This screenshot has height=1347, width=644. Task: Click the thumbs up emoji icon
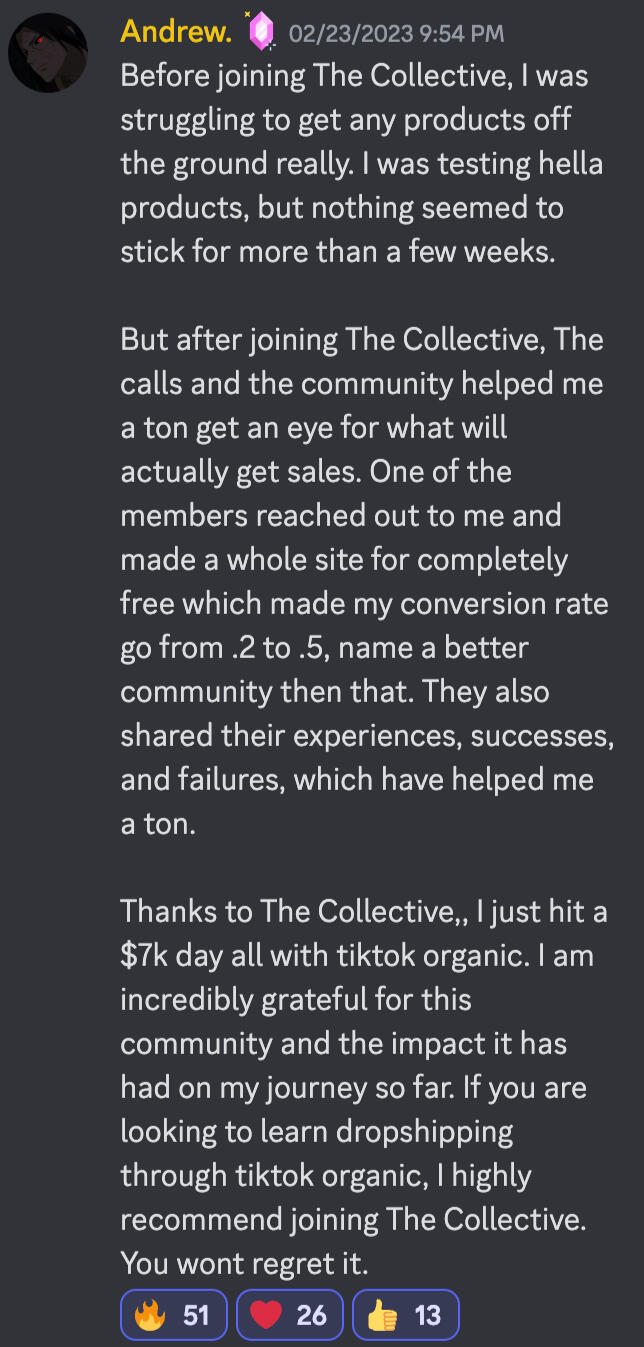point(382,1314)
